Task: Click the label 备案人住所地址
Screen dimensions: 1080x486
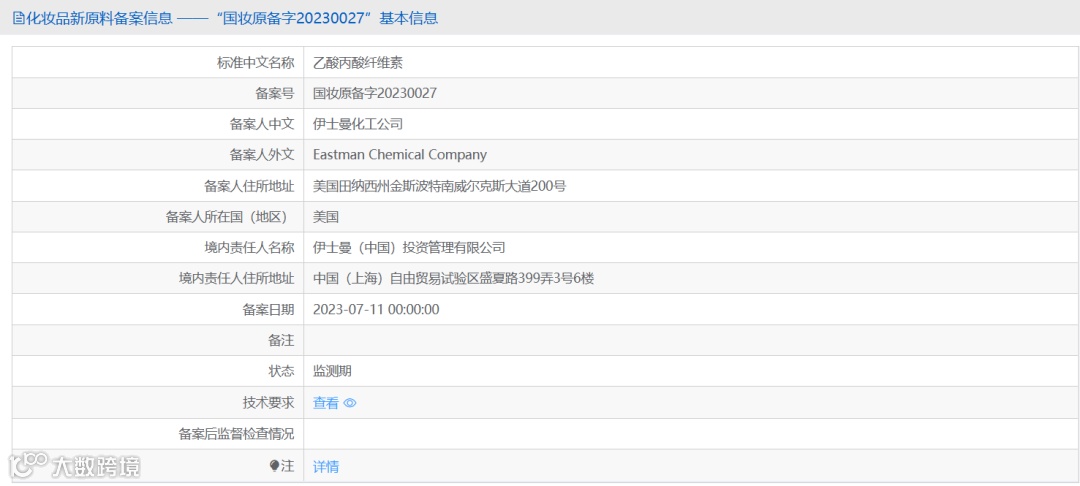Action: pos(249,186)
